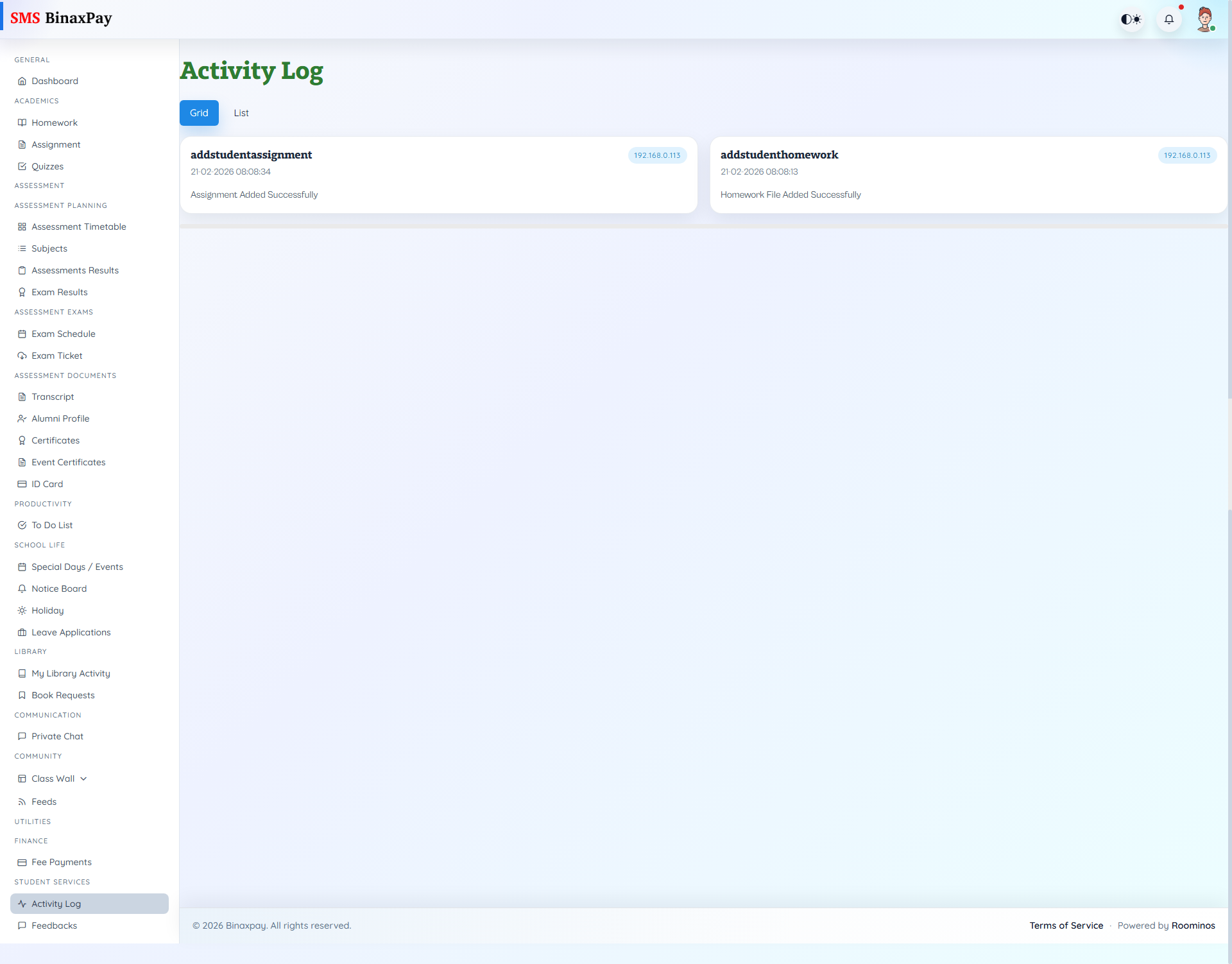
Task: Open the profile avatar menu
Action: 1206,19
